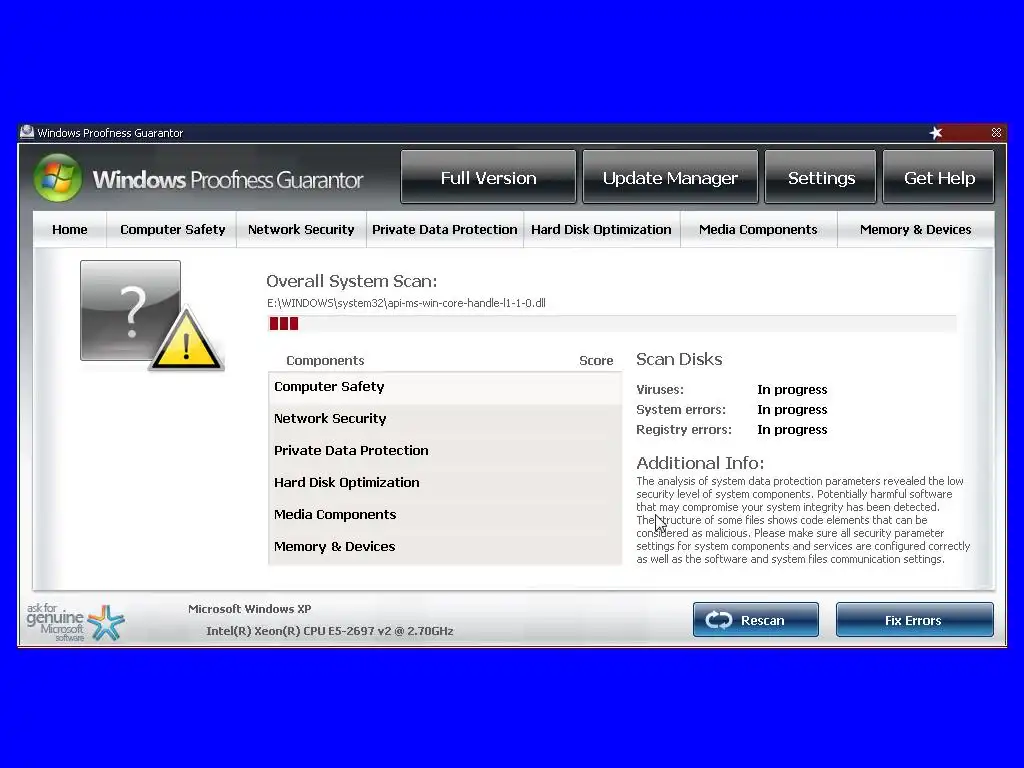
Task: Switch to the Home tab
Action: tap(70, 229)
